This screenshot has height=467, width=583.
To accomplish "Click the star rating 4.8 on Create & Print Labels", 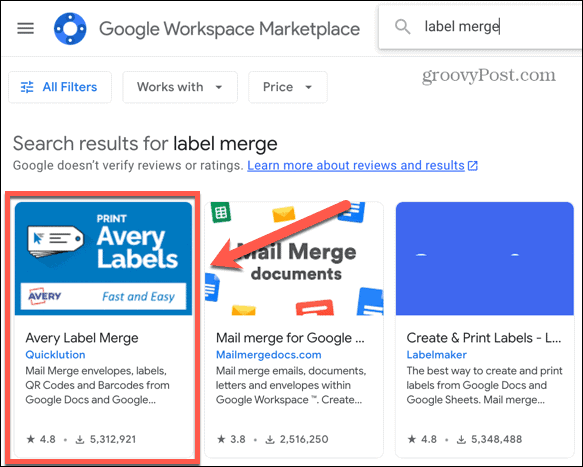I will pos(422,439).
